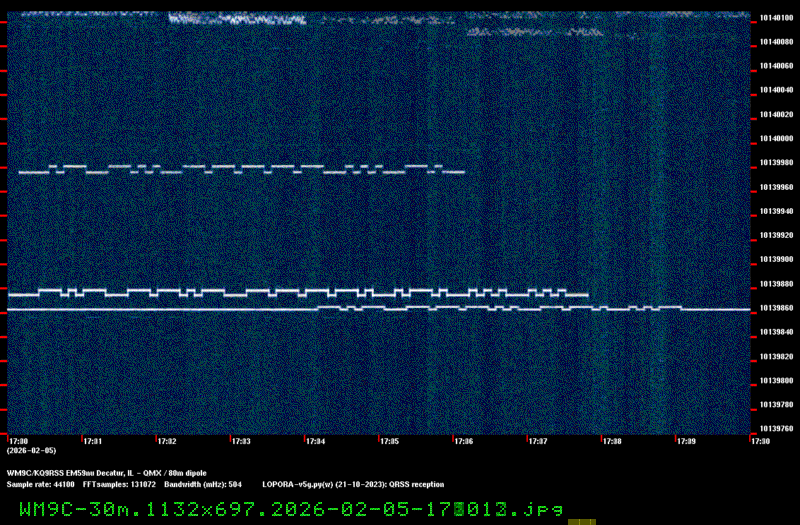Click the 'FFTsamples: 131072' text
800x525 pixels.
(x=119, y=485)
